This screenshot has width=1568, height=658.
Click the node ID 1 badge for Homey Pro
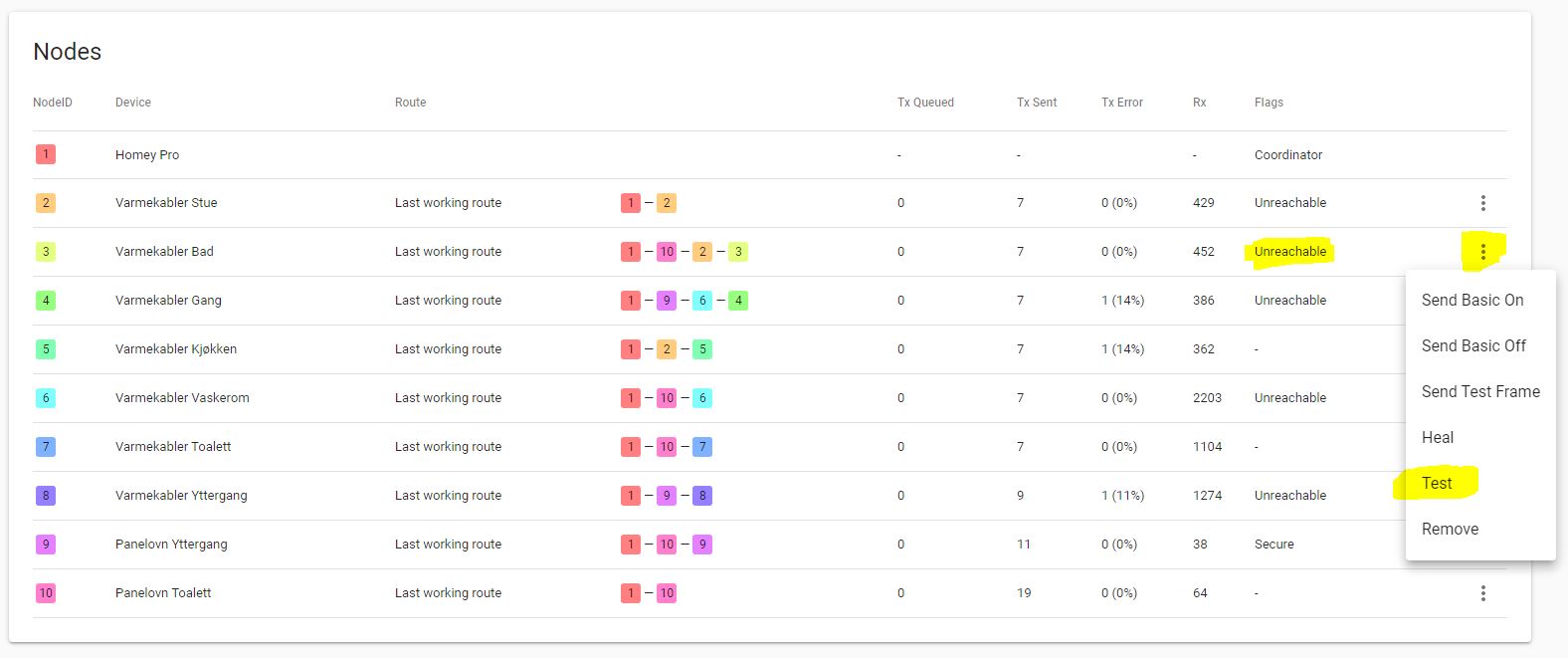pos(46,154)
